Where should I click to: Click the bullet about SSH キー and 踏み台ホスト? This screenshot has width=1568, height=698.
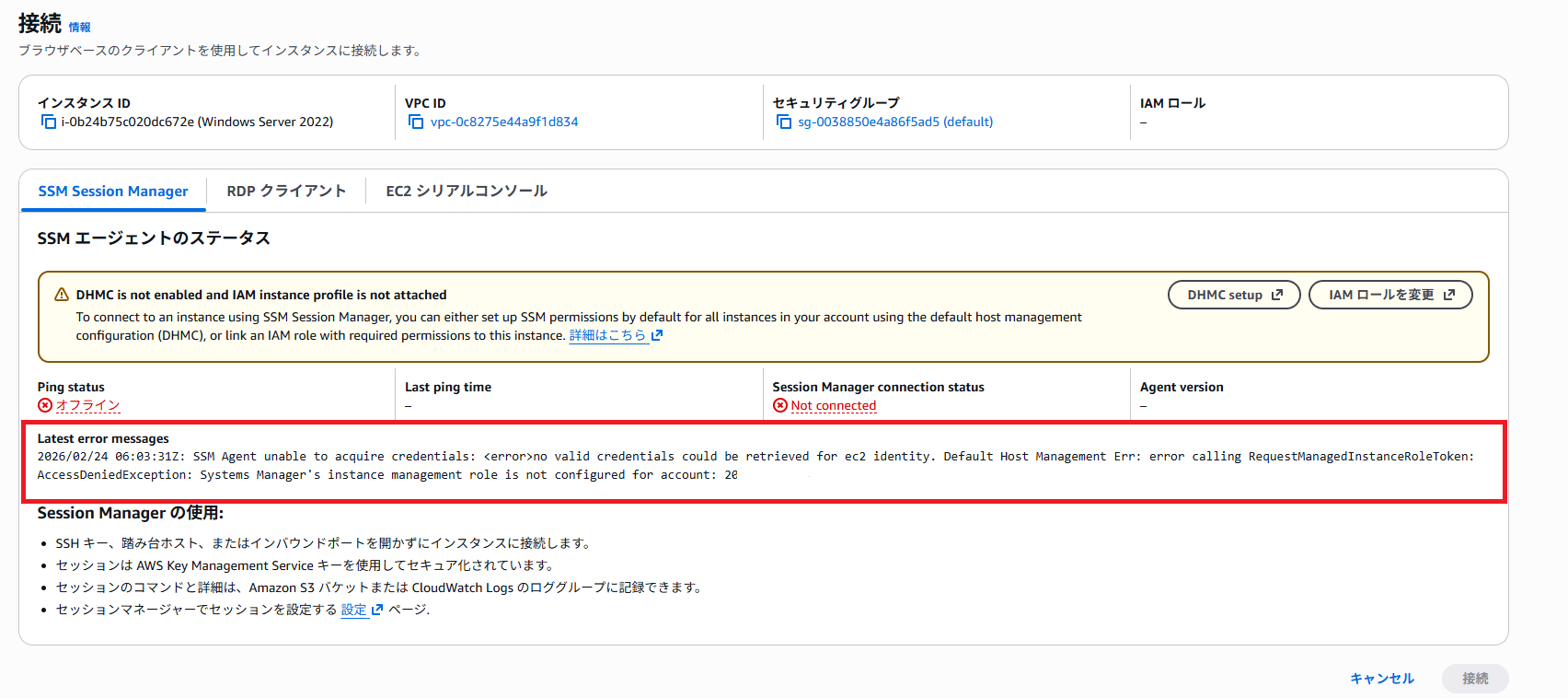pos(323,543)
